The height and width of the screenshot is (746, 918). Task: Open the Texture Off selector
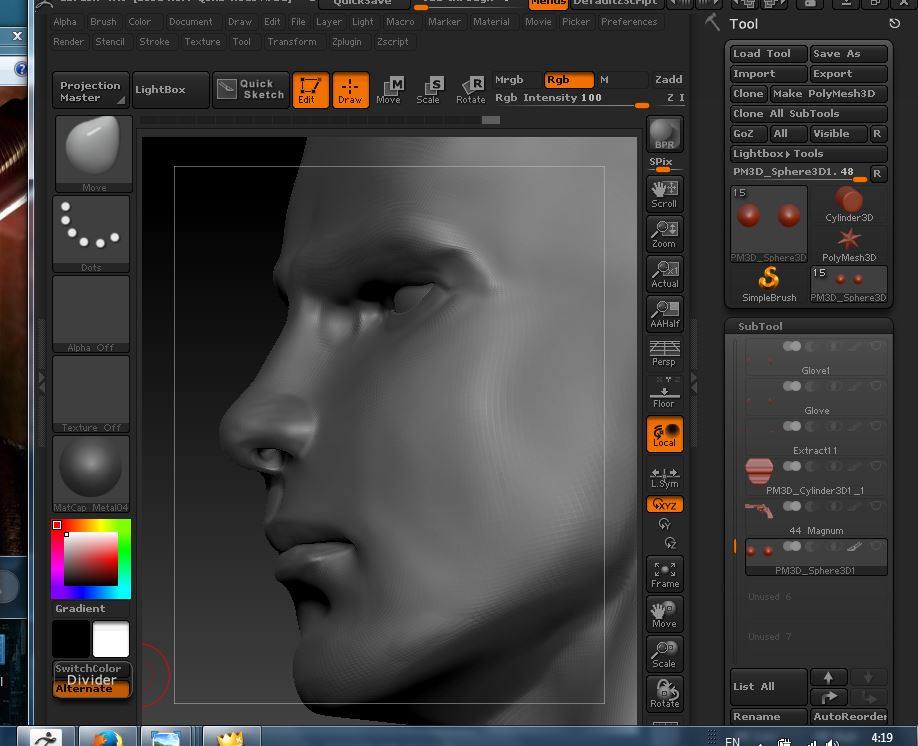click(91, 393)
